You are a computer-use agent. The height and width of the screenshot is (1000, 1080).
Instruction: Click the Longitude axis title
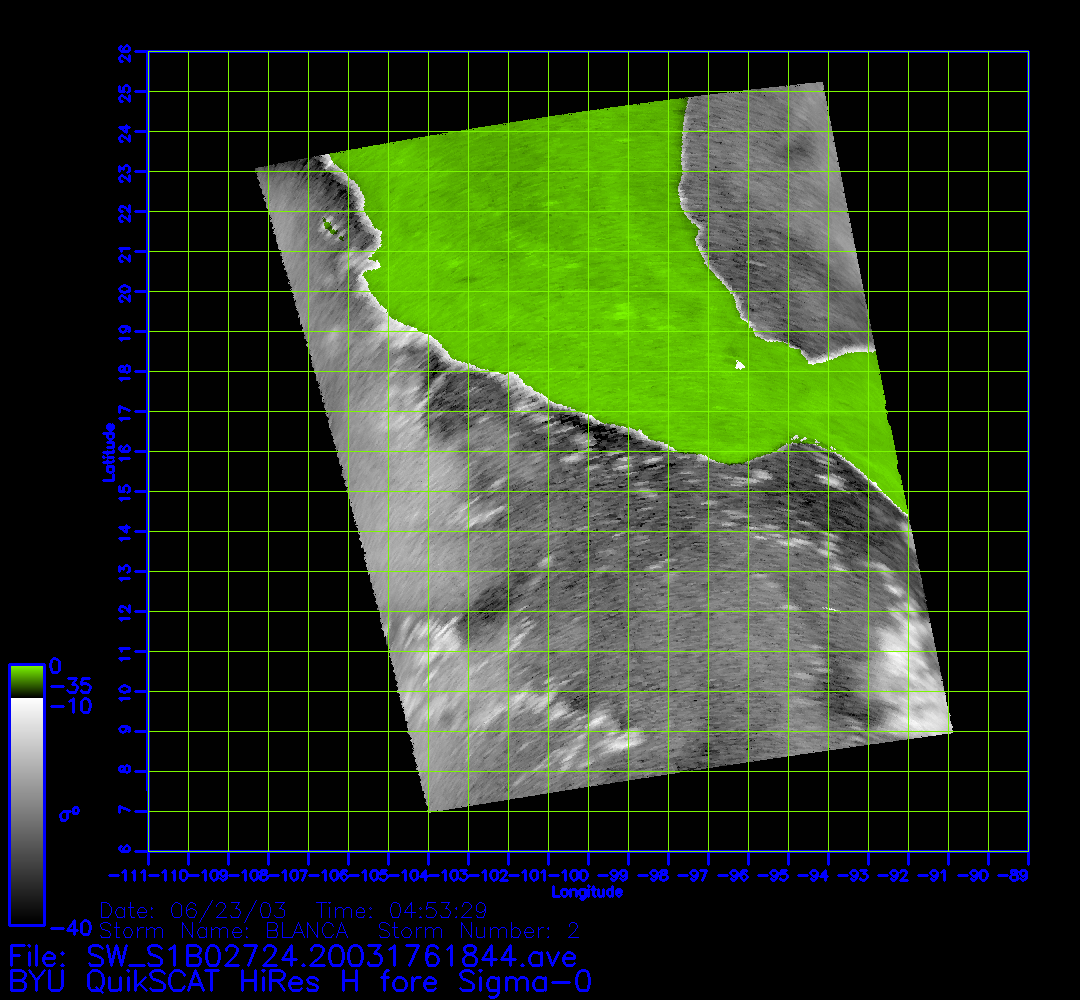[x=587, y=892]
